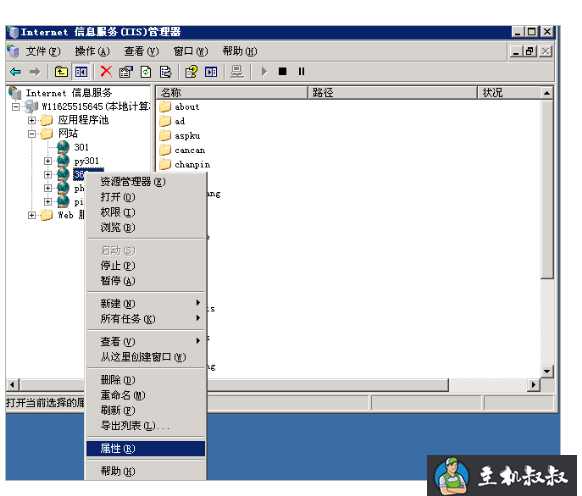Click the Forward arrow toolbar icon

35,71
